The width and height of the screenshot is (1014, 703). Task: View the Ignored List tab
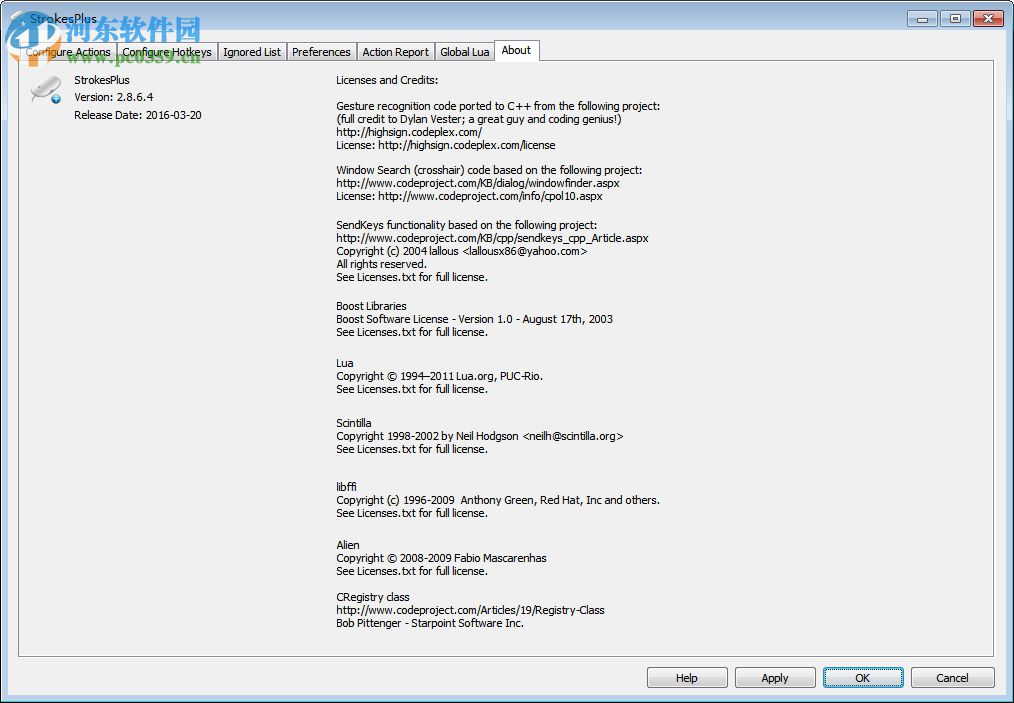coord(251,51)
